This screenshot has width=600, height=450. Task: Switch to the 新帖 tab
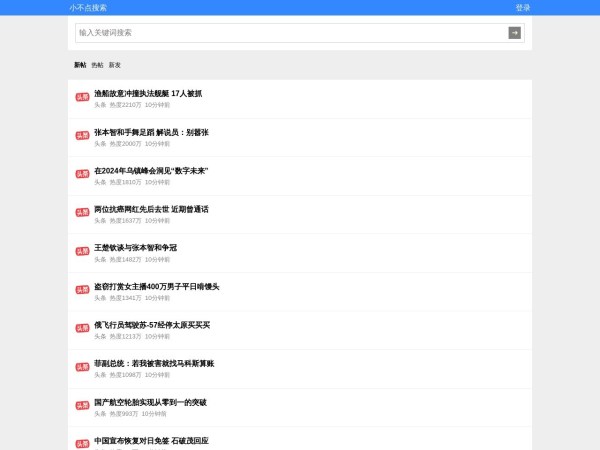click(x=80, y=65)
